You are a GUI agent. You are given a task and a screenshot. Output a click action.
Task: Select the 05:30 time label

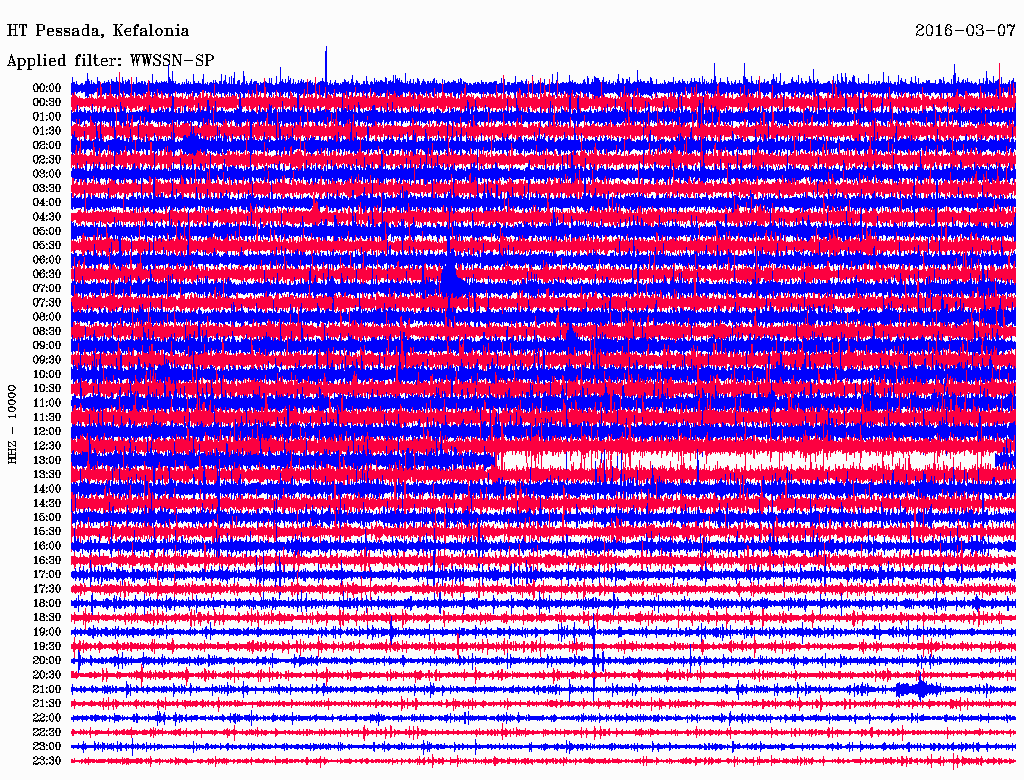pos(47,246)
